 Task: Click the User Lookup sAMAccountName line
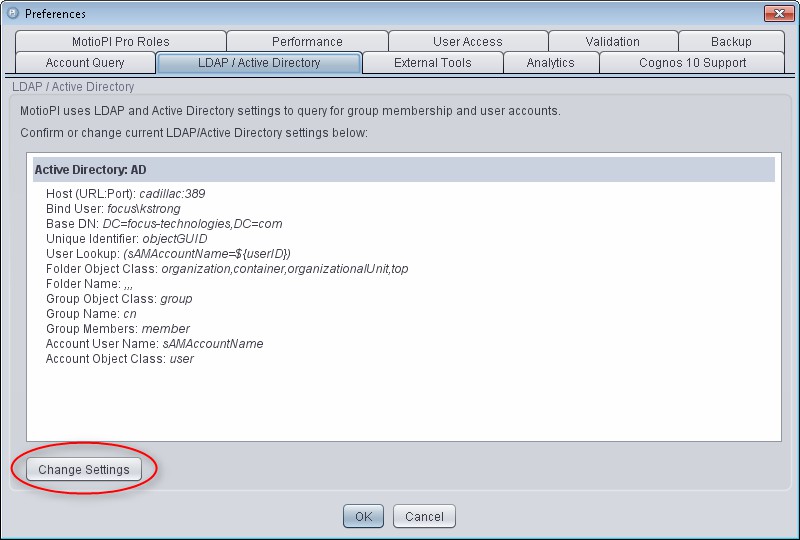[168, 254]
